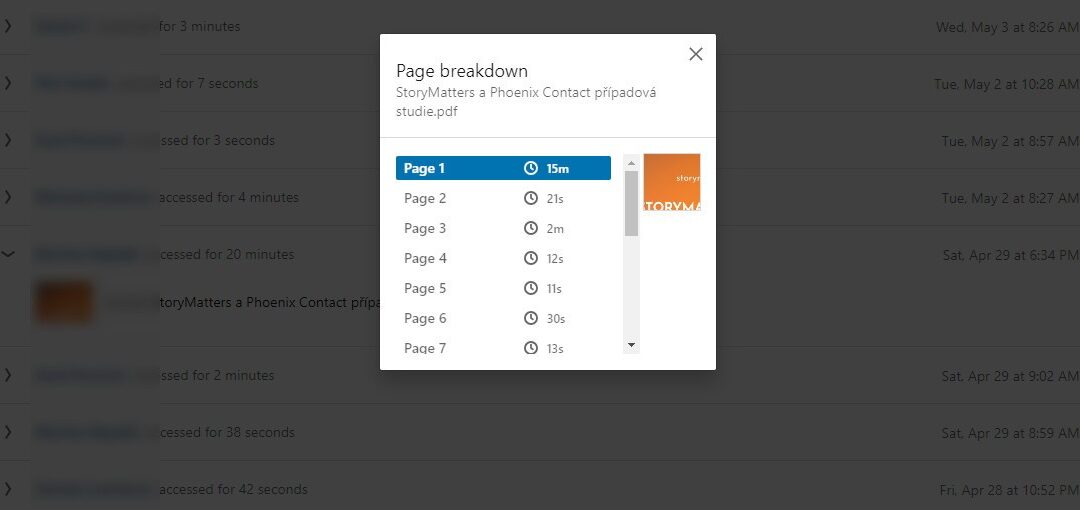
Task: Click the Tue, May 2 at 10:28 AM timestamp
Action: coord(1006,84)
